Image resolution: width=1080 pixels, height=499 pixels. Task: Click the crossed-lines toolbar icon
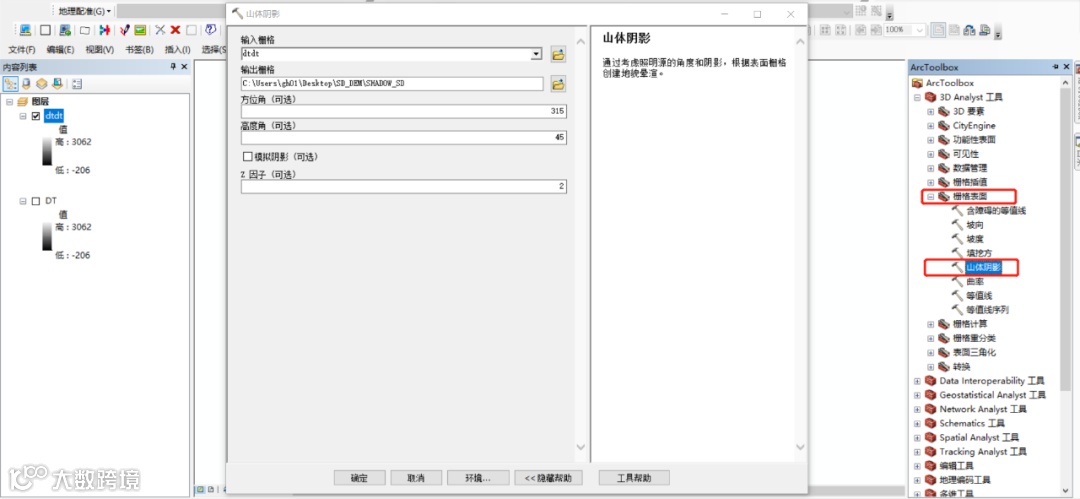coord(160,30)
